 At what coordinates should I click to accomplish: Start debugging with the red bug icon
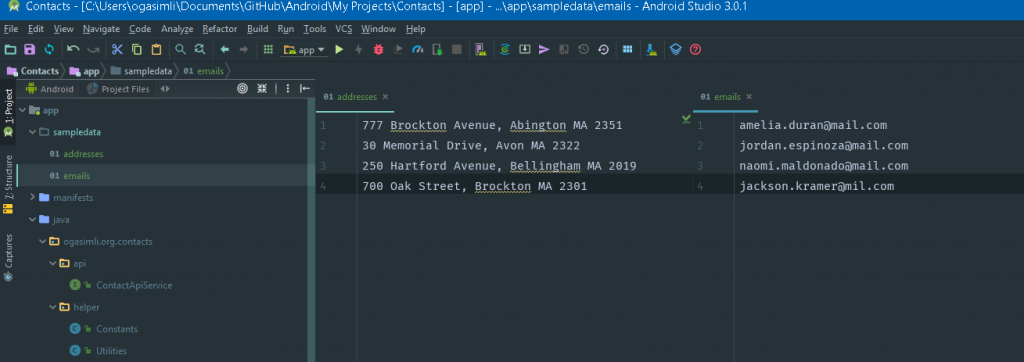point(378,50)
